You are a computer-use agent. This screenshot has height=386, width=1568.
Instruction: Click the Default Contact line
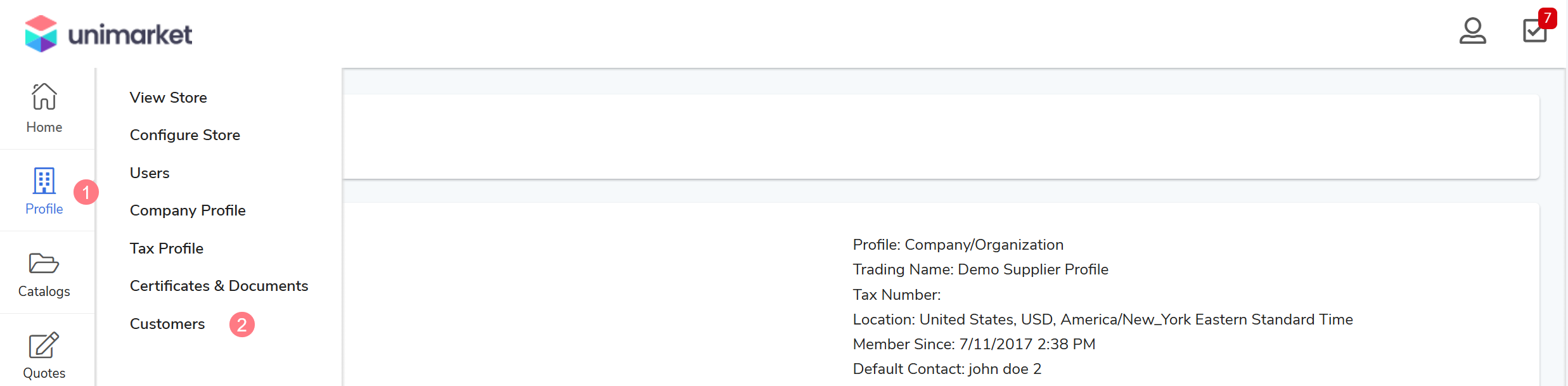[x=947, y=369]
